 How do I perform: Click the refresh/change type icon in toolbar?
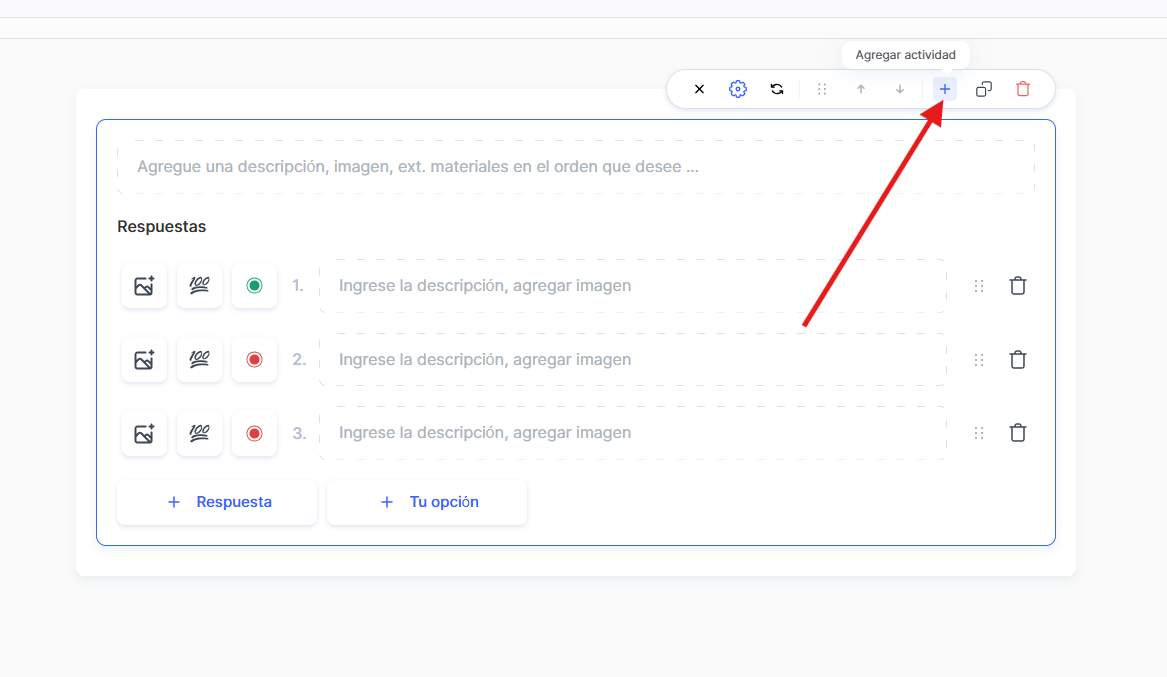(777, 89)
